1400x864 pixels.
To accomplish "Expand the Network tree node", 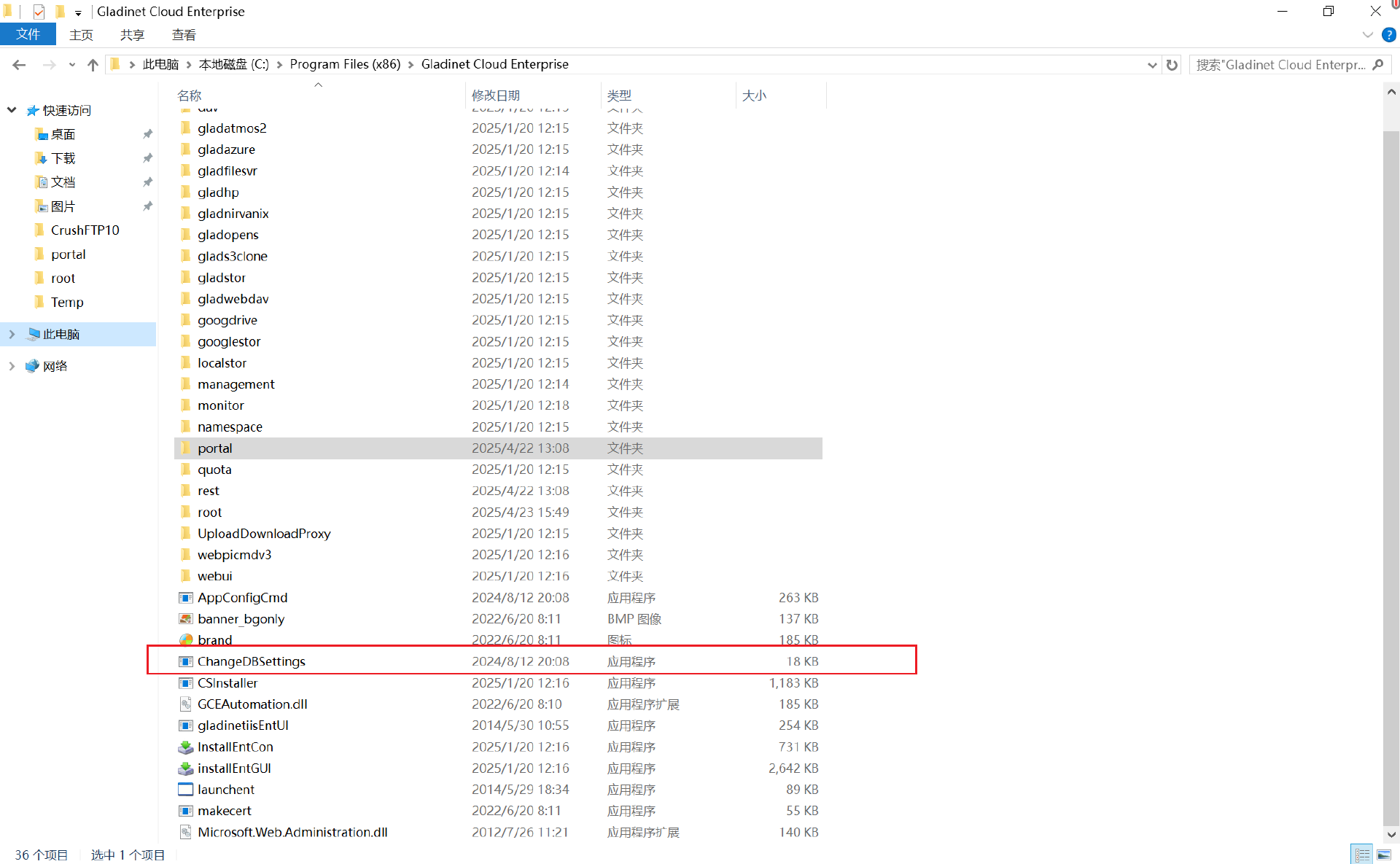I will tap(12, 366).
